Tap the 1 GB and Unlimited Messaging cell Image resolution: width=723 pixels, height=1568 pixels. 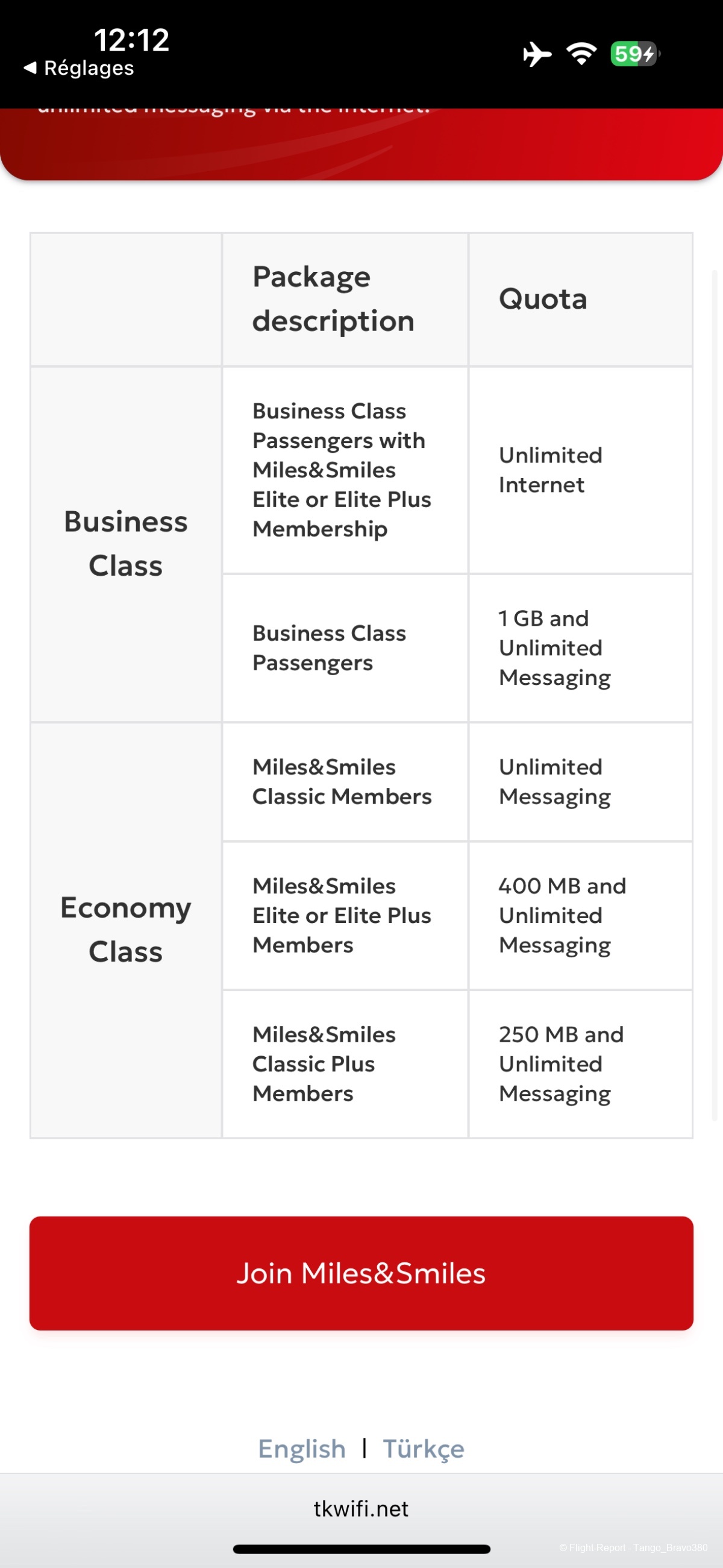[x=580, y=647]
